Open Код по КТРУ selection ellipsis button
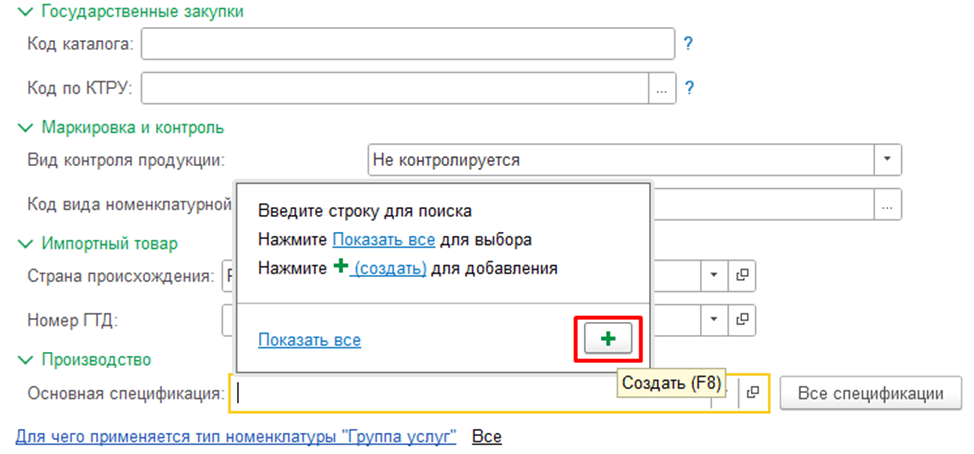Viewport: 974px width, 454px height. 662,89
